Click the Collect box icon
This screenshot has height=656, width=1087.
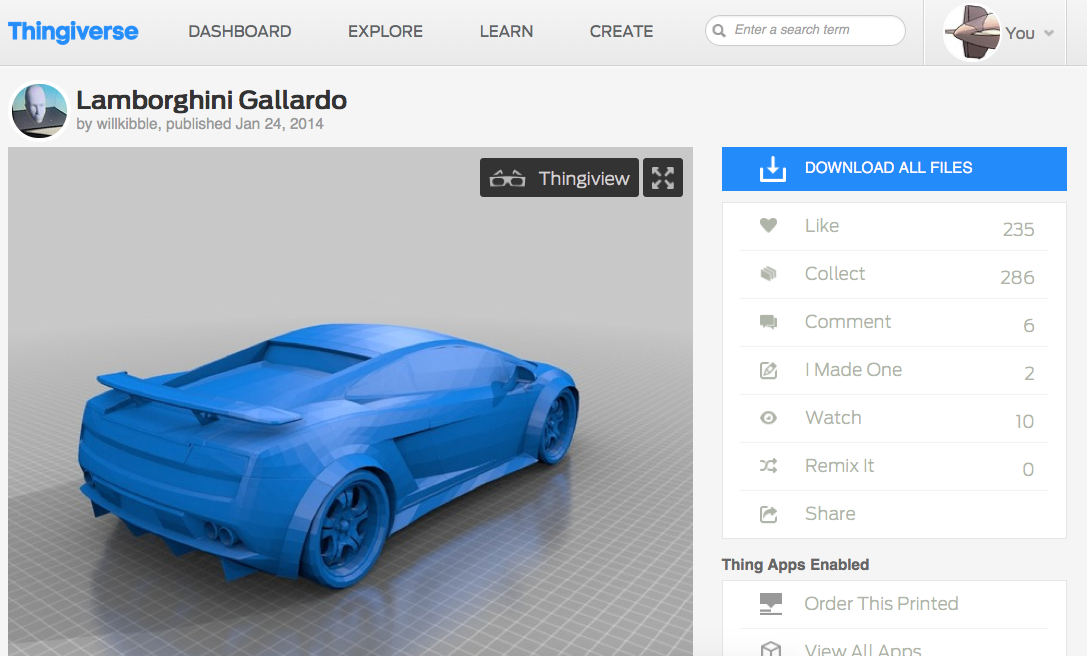[768, 274]
